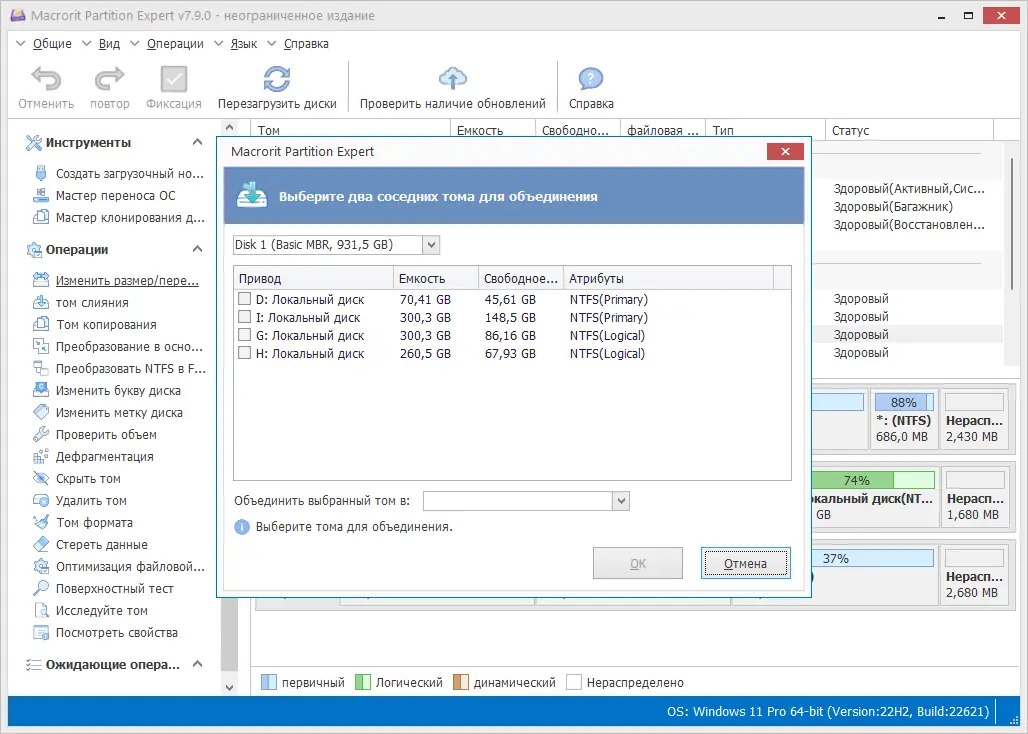Check for updates via cloud icon
The width and height of the screenshot is (1028, 734).
click(452, 79)
